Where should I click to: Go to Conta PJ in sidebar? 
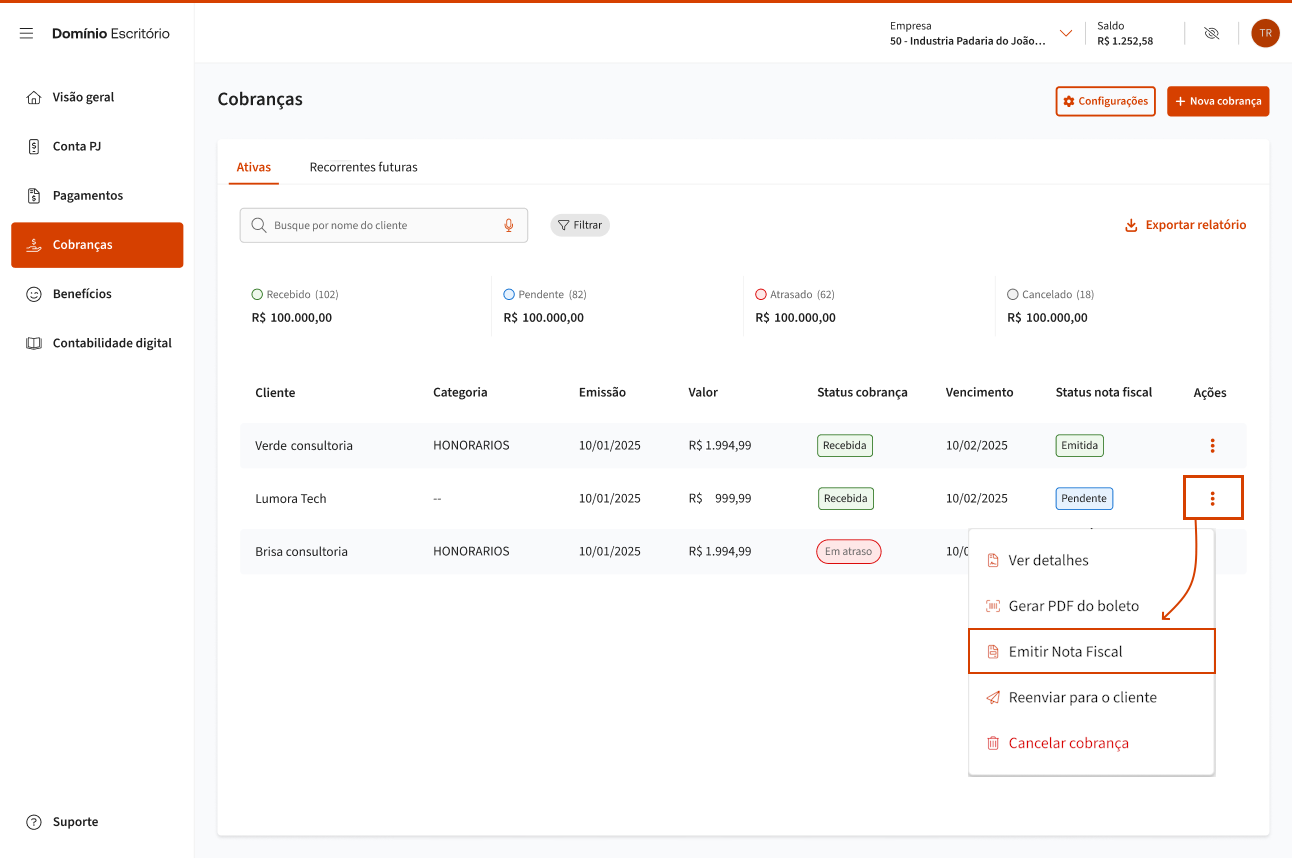point(76,146)
